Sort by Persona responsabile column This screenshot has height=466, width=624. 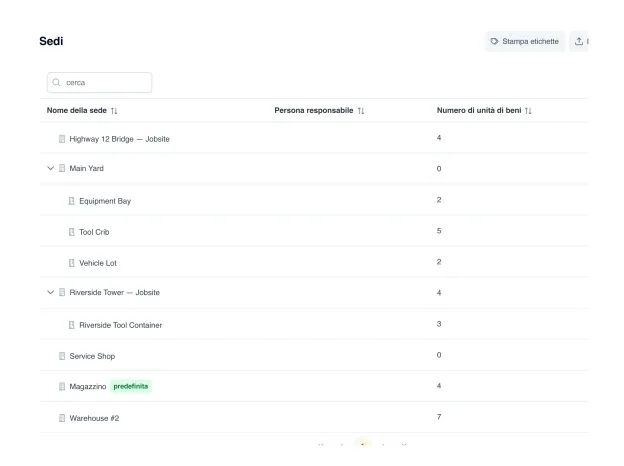361,111
